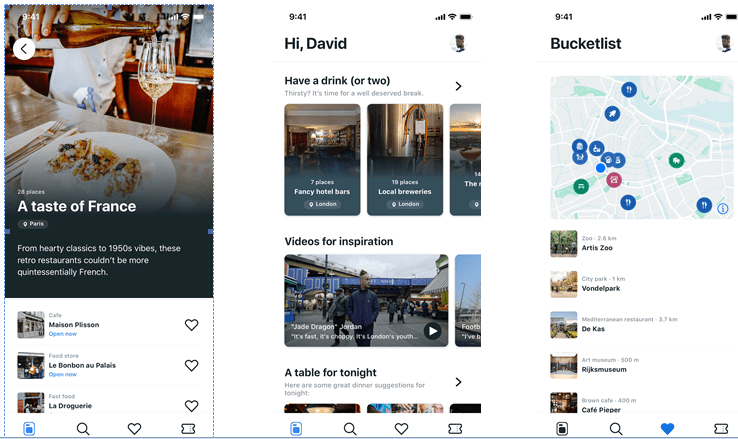The height and width of the screenshot is (439, 738).
Task: Select London tag on Local breweries card
Action: tap(405, 204)
